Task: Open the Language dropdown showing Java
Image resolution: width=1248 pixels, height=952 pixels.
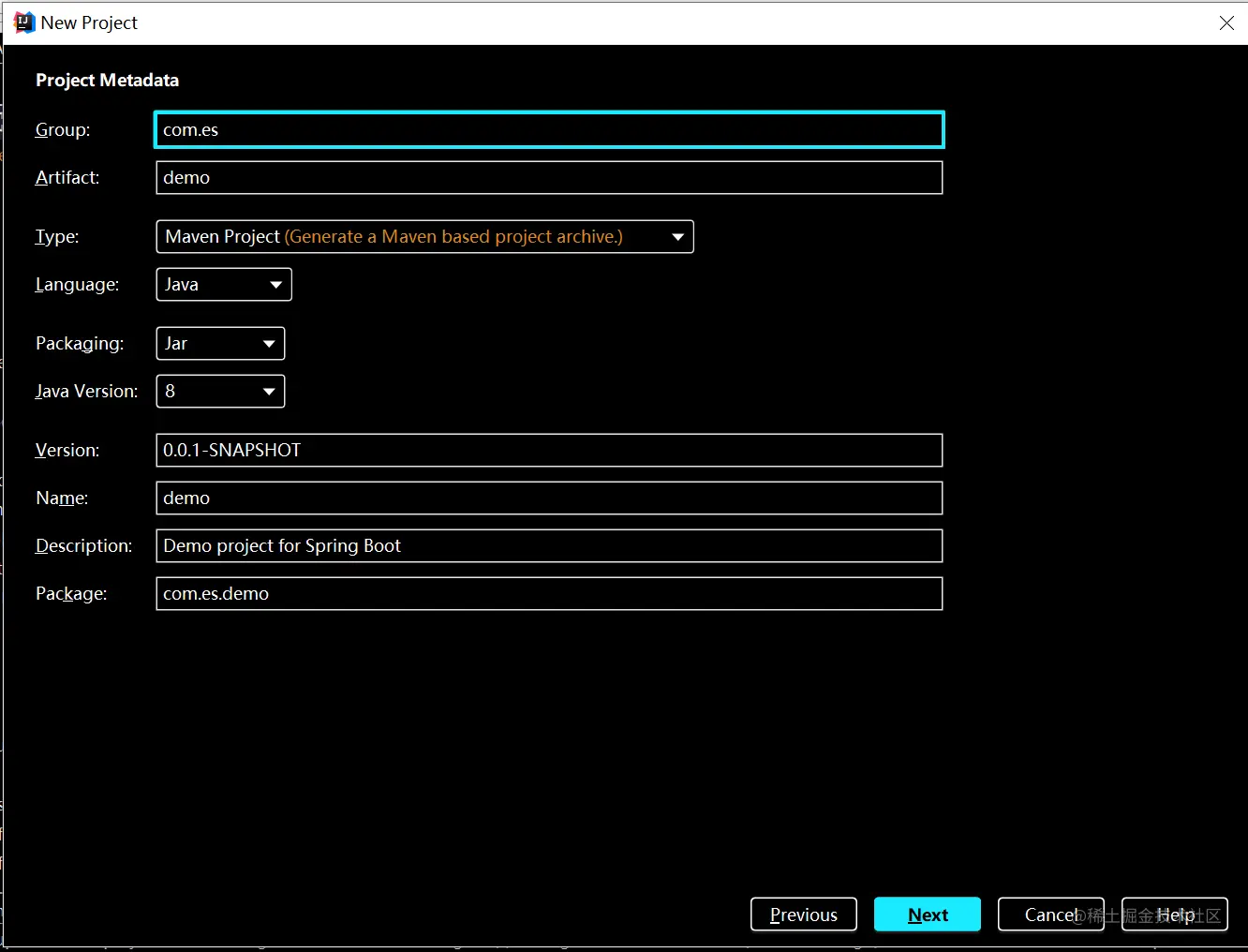Action: [224, 284]
